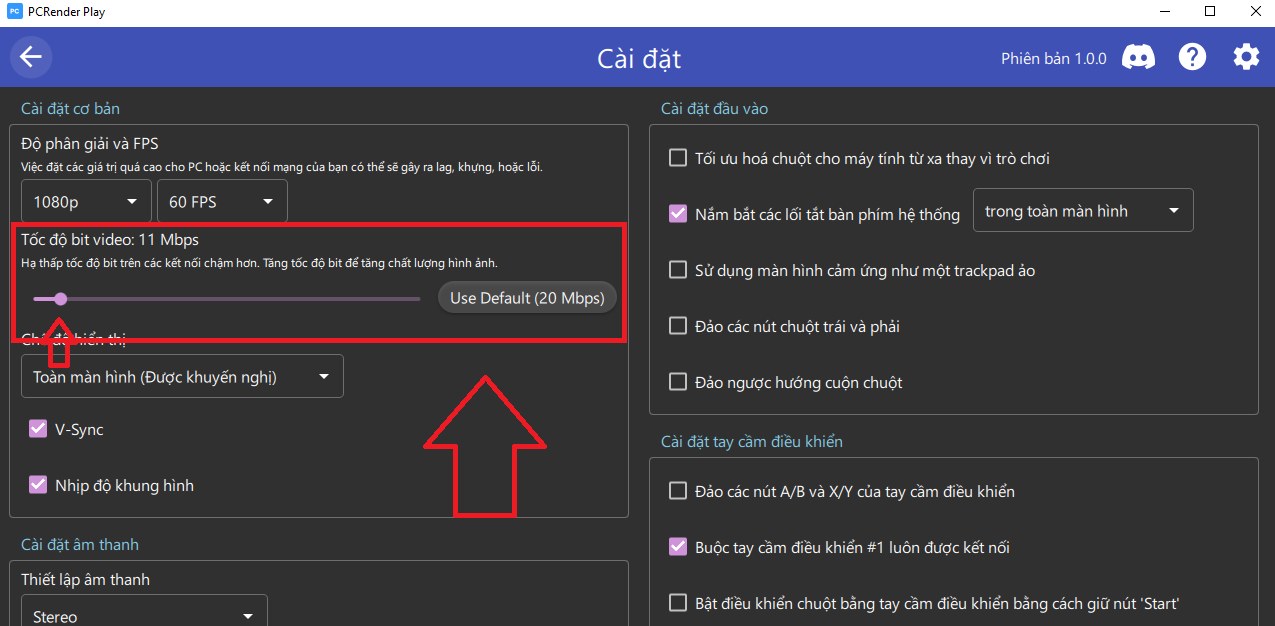Maximize the PCRender Play window
Image resolution: width=1275 pixels, height=626 pixels.
click(1210, 12)
